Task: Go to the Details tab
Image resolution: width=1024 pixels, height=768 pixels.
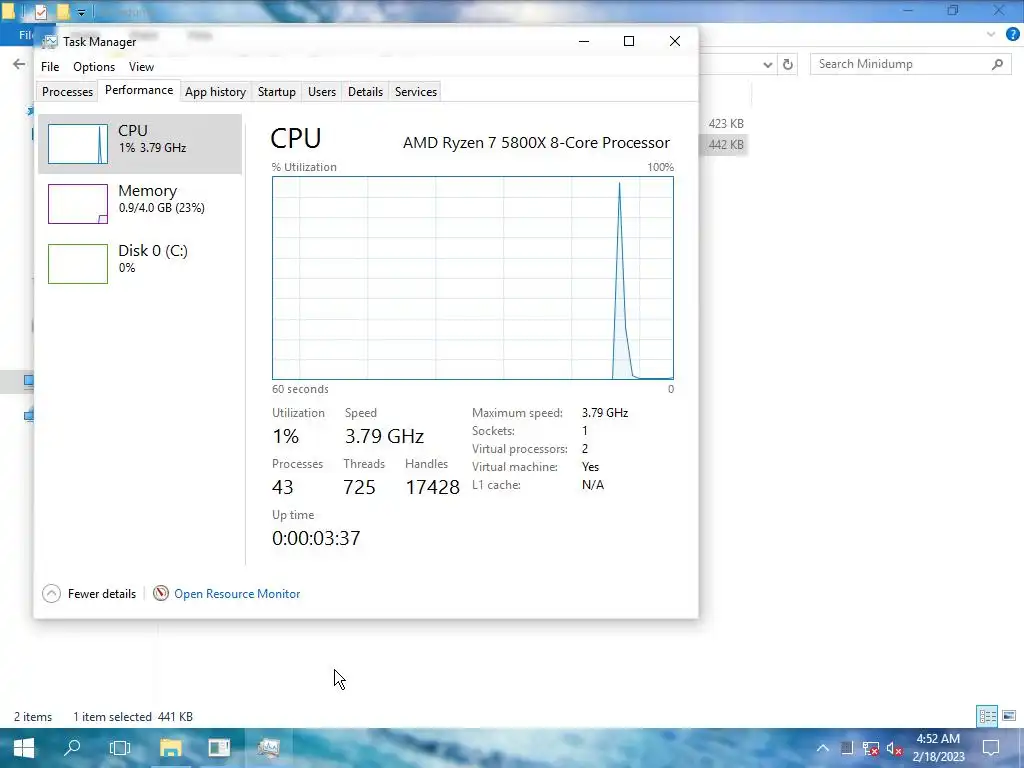Action: (365, 92)
